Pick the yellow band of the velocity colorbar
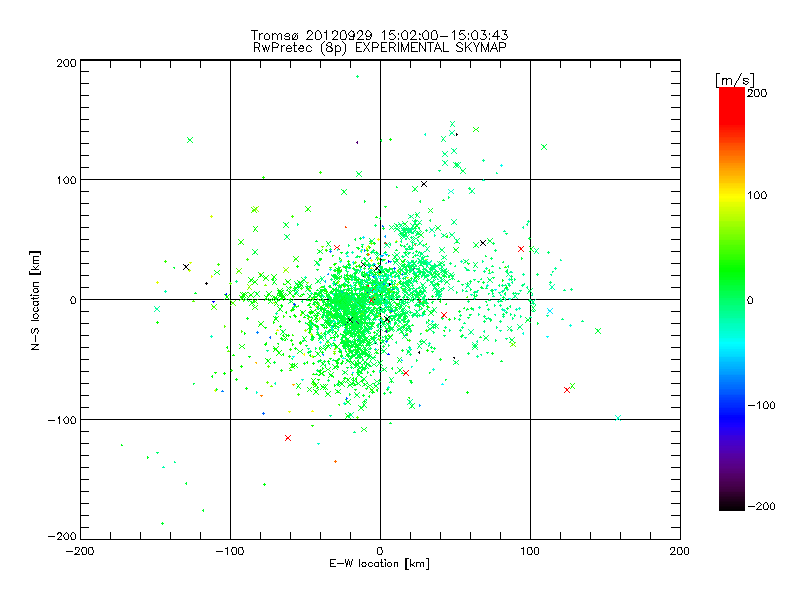This screenshot has height=600, width=800. [x=732, y=196]
